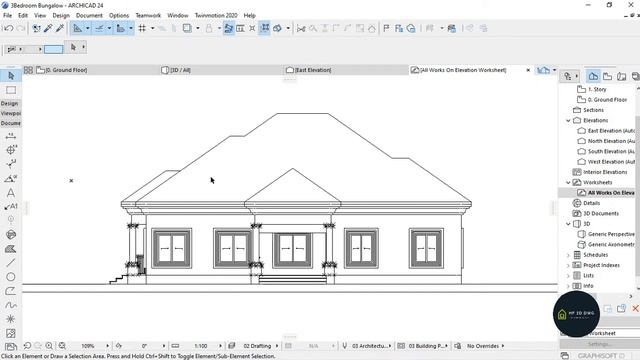Click Layout Book icon in Navigator

621,76
